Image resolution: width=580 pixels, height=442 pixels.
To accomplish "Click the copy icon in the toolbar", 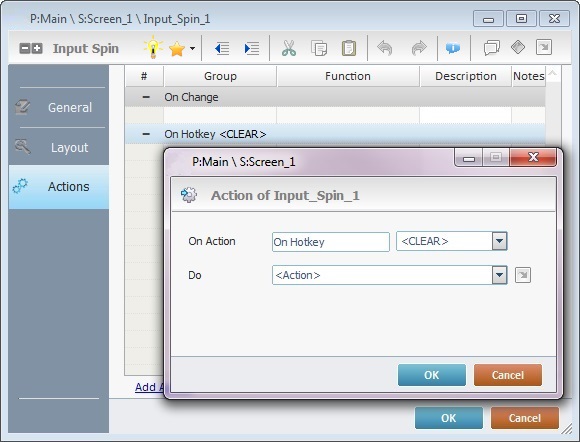I will (319, 48).
